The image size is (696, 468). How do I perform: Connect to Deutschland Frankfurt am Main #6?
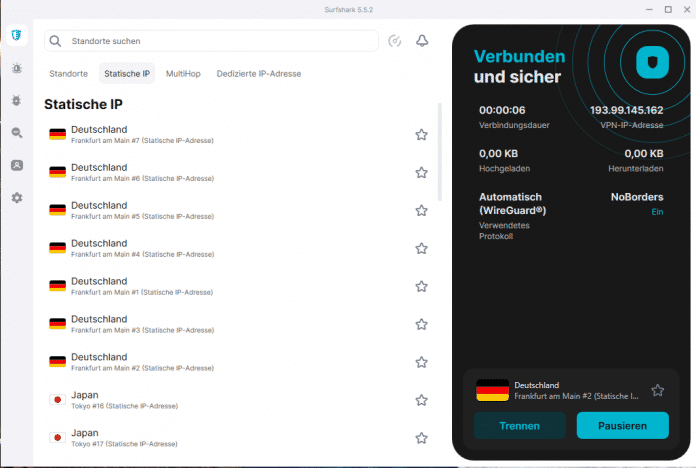point(238,172)
